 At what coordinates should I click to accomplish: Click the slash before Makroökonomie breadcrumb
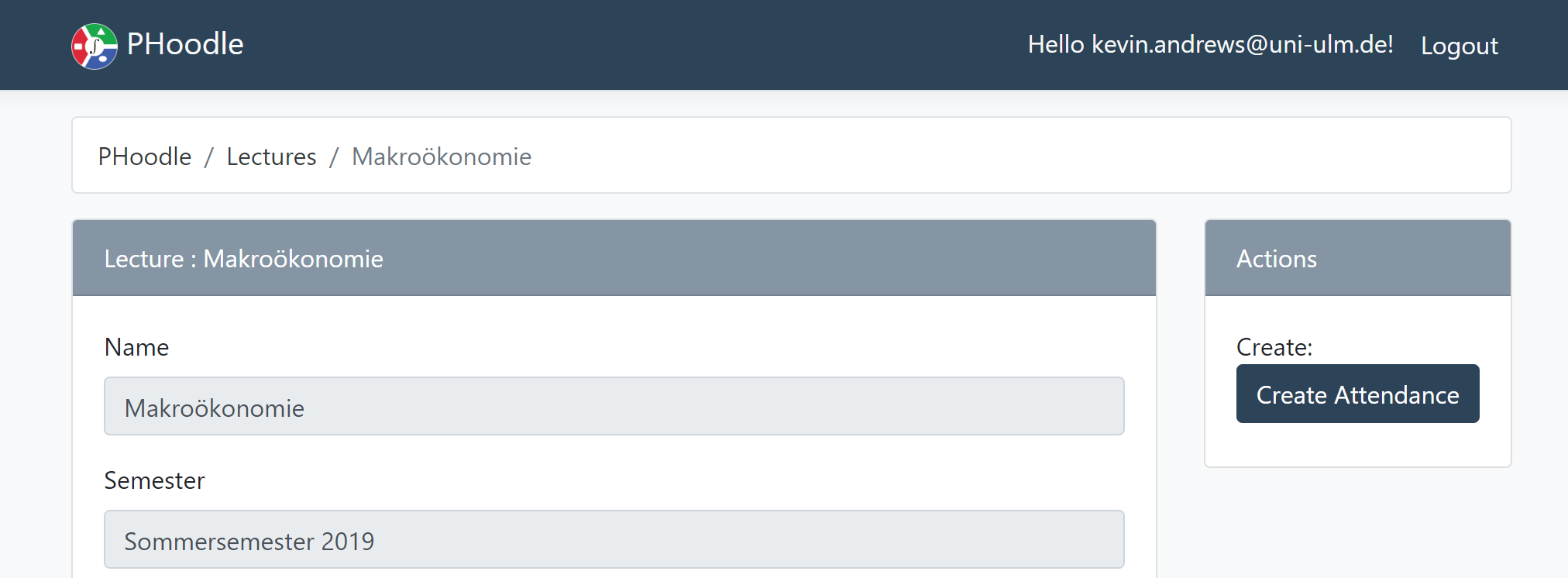coord(334,157)
